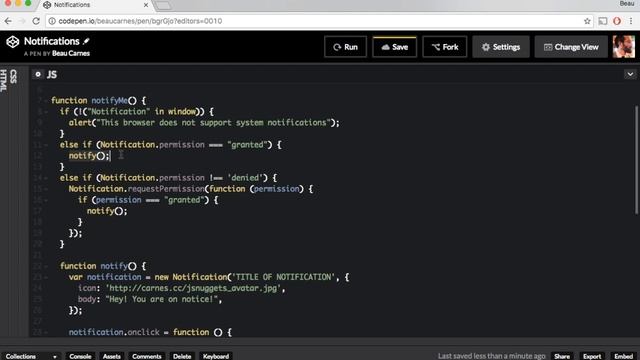Edit pen title with the pencil icon

[86, 41]
